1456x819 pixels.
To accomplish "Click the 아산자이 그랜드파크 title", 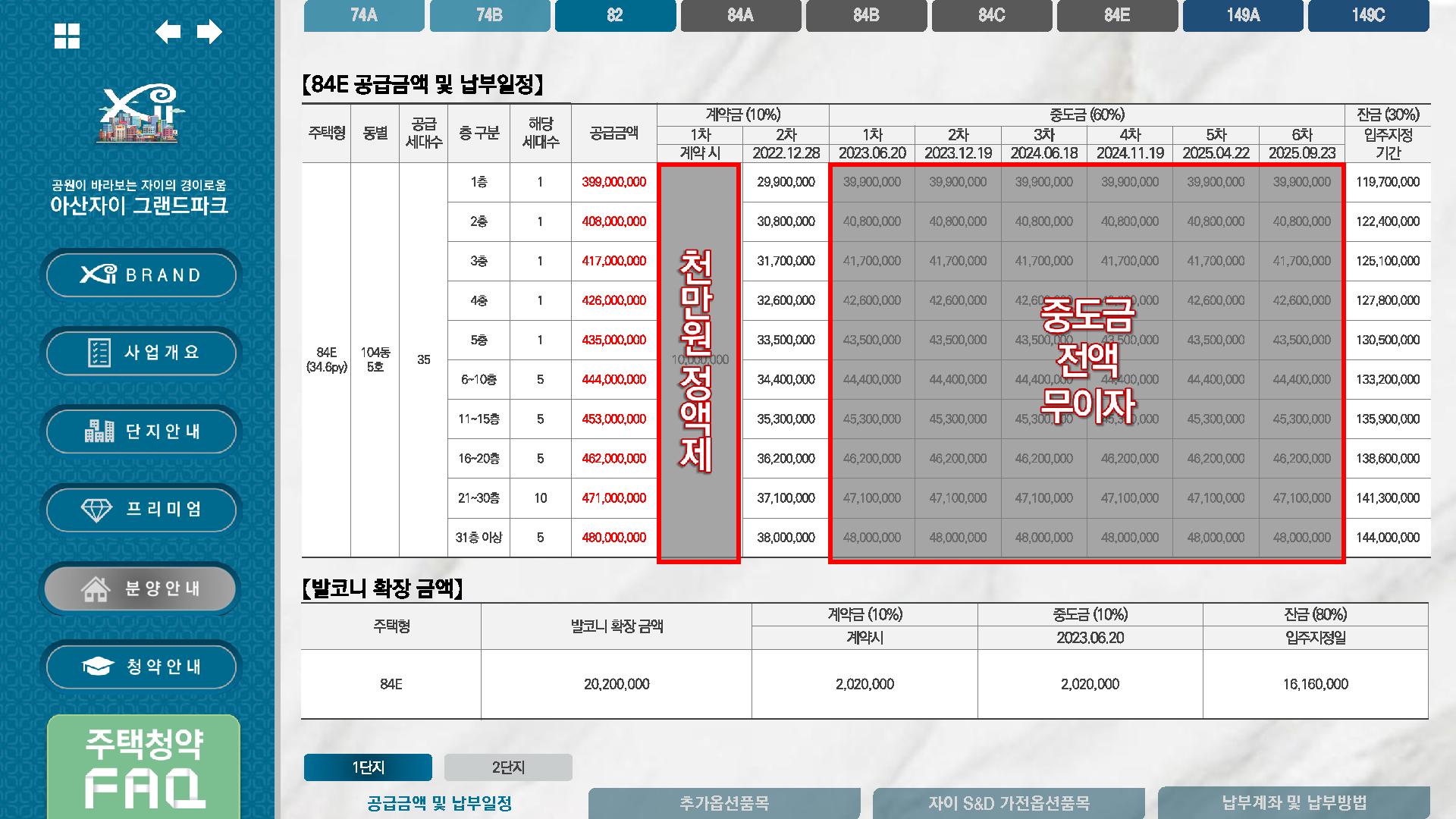I will pos(139,206).
